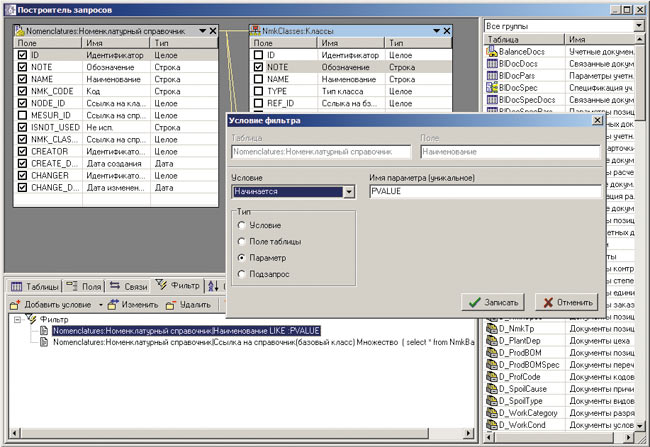
Task: Open the Условие dropdown showing Начинается
Action: tap(347, 191)
